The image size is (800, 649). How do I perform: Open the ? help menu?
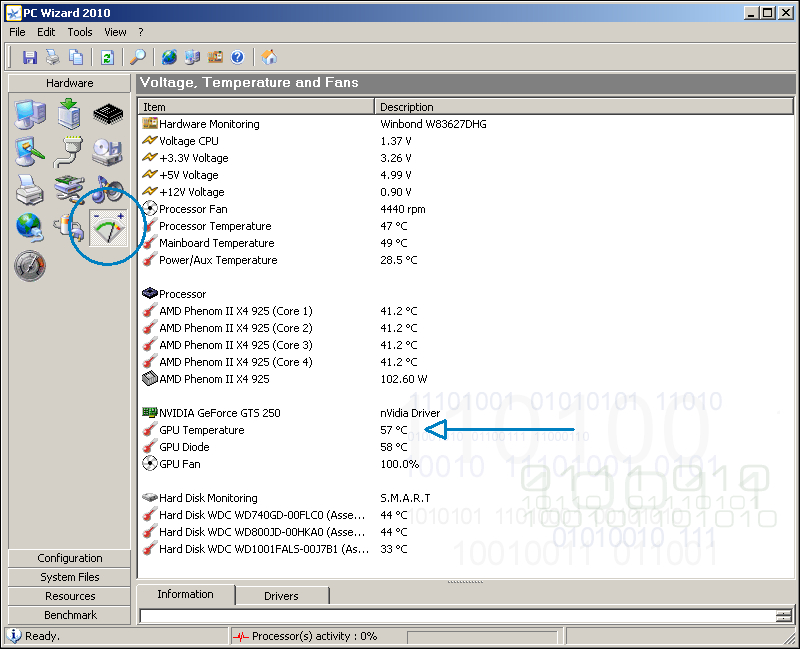point(141,32)
